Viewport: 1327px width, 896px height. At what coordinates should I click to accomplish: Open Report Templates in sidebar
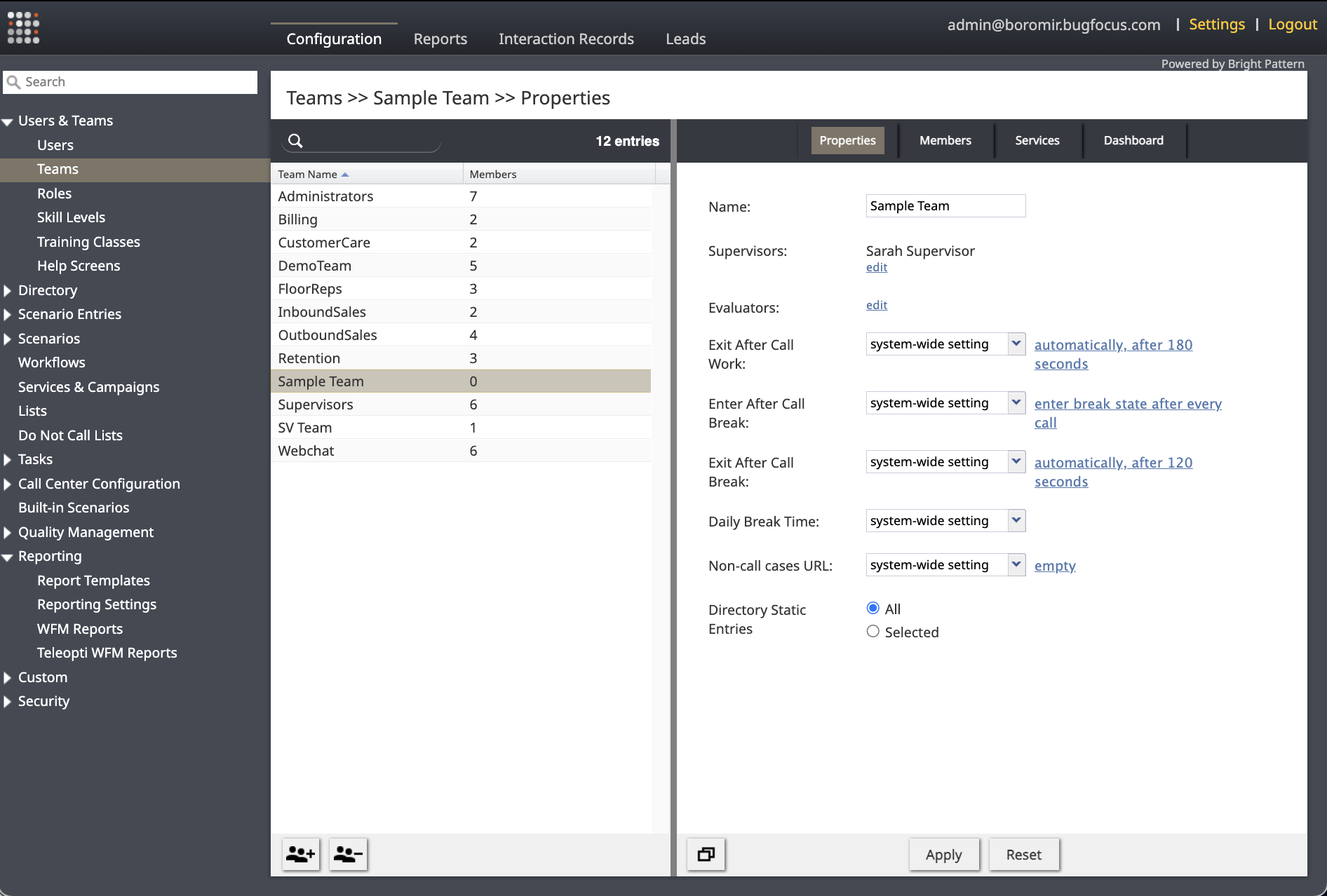tap(93, 581)
